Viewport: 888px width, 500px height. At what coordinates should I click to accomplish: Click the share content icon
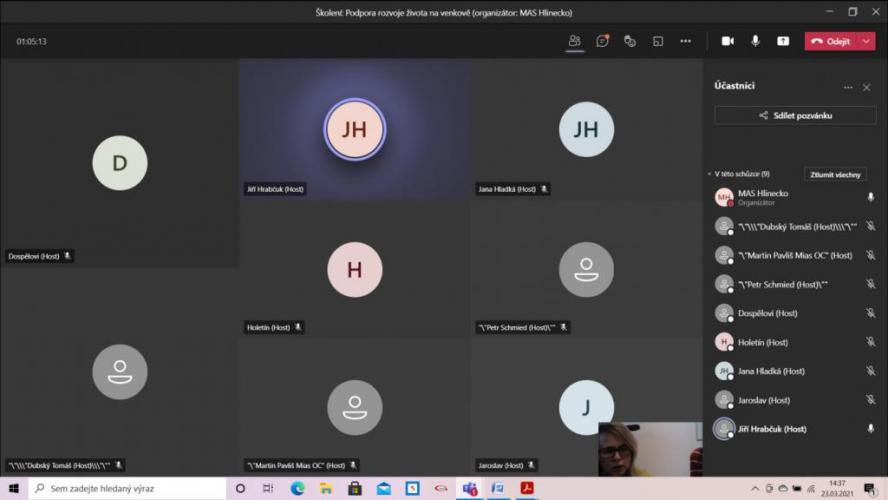(x=783, y=41)
